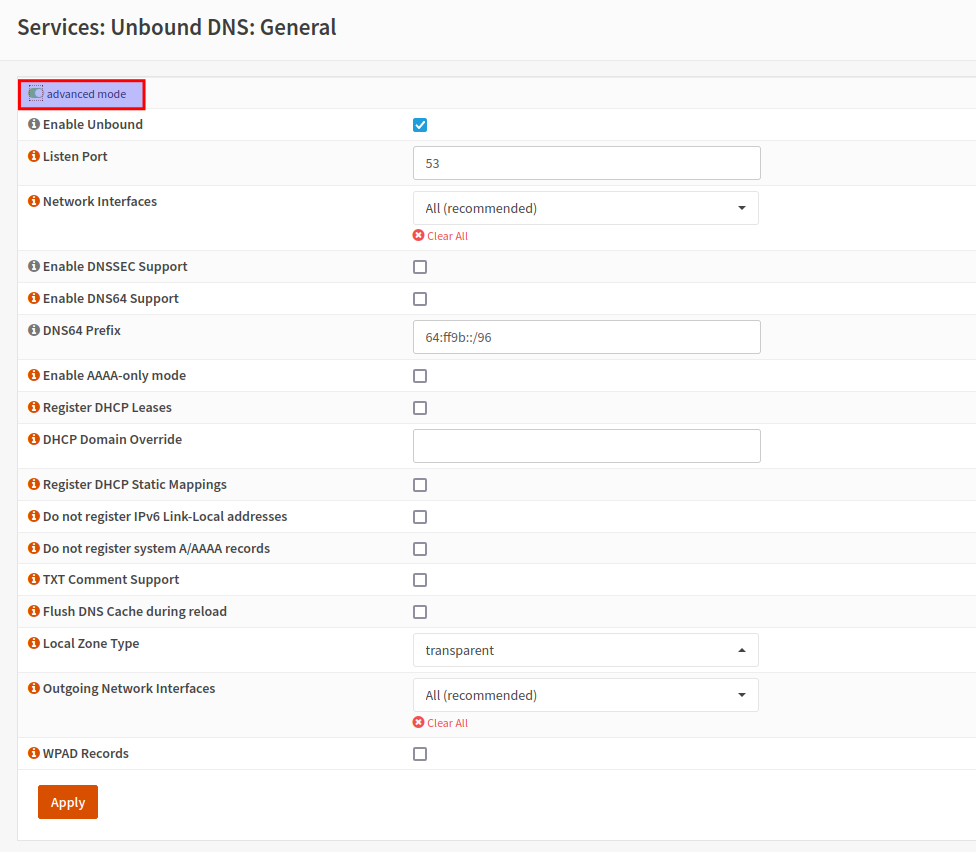The width and height of the screenshot is (976, 852).
Task: Toggle advanced mode switch
Action: click(36, 94)
